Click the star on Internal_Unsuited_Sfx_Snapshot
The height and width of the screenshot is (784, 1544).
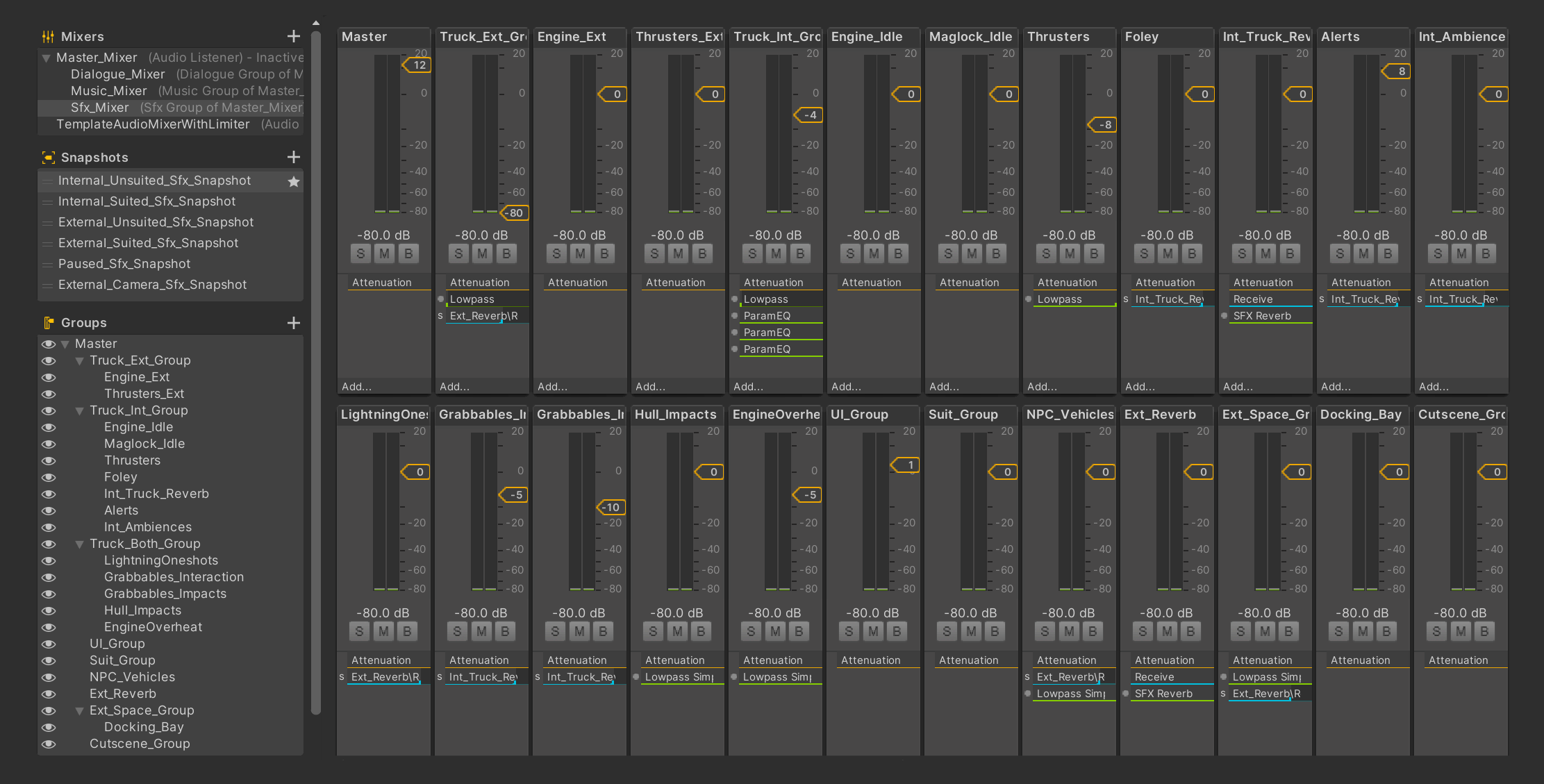(x=294, y=181)
